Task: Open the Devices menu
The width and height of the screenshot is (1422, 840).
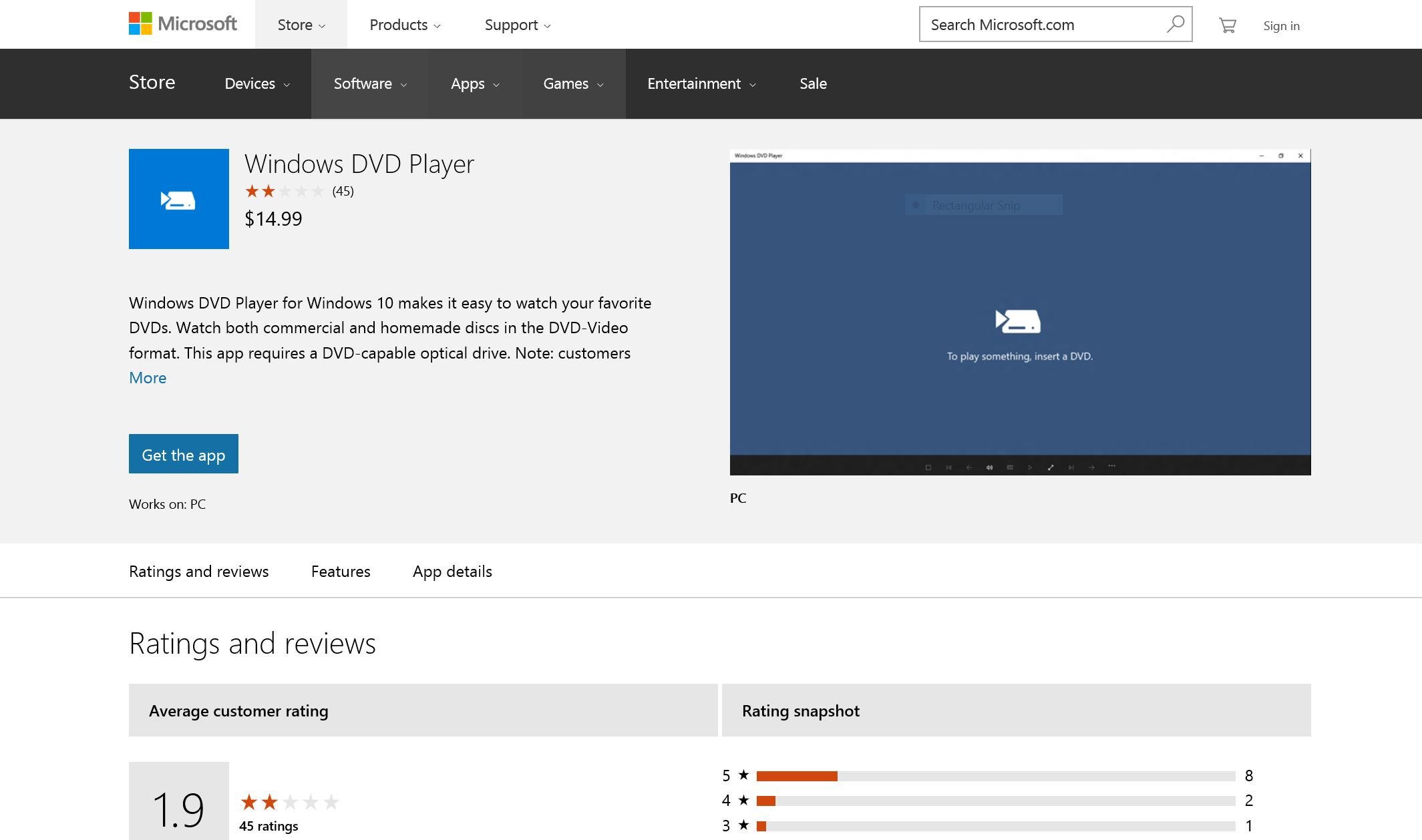Action: click(x=257, y=83)
